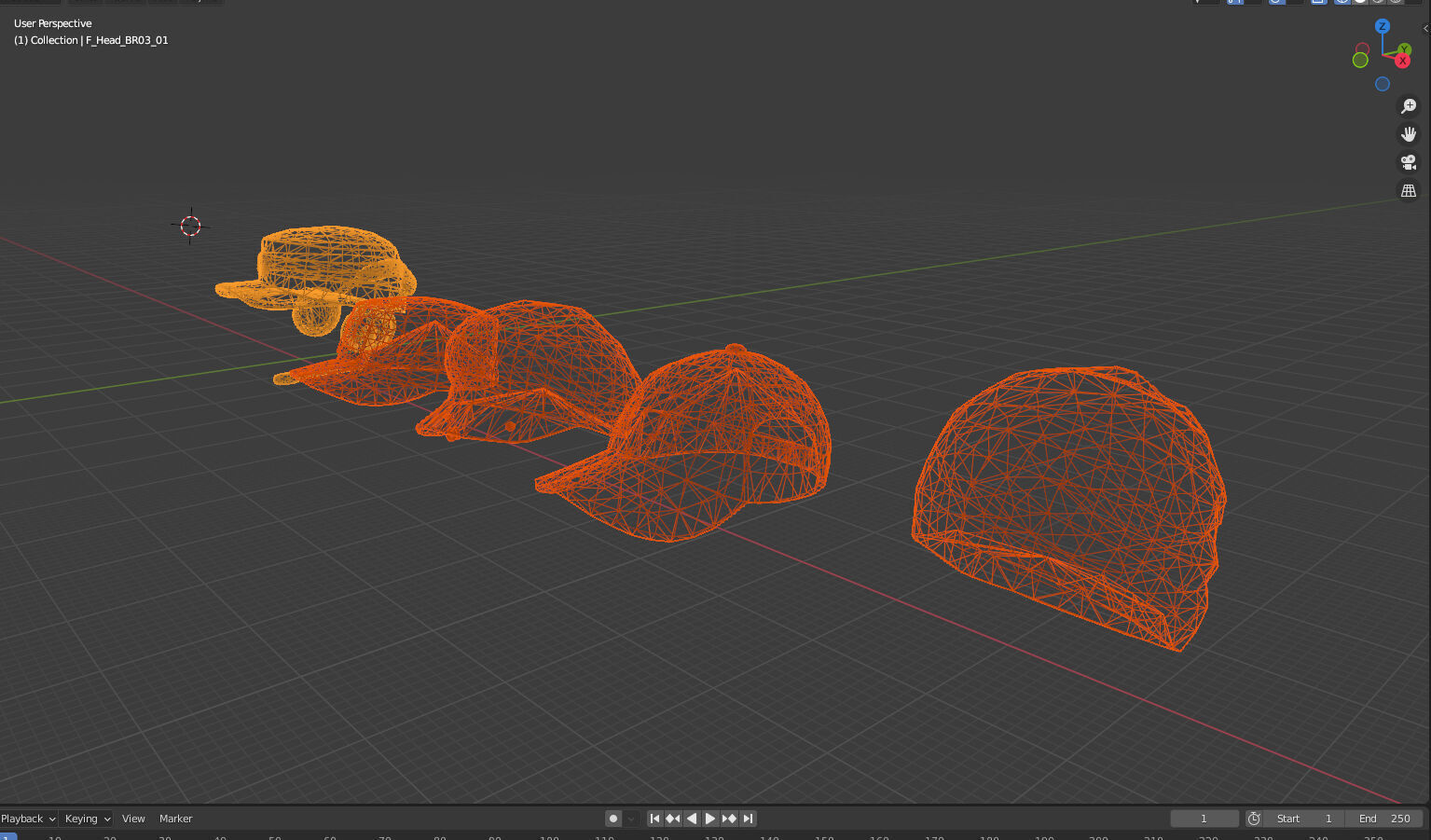Image resolution: width=1431 pixels, height=840 pixels.
Task: Toggle the auto keying record button
Action: [613, 819]
